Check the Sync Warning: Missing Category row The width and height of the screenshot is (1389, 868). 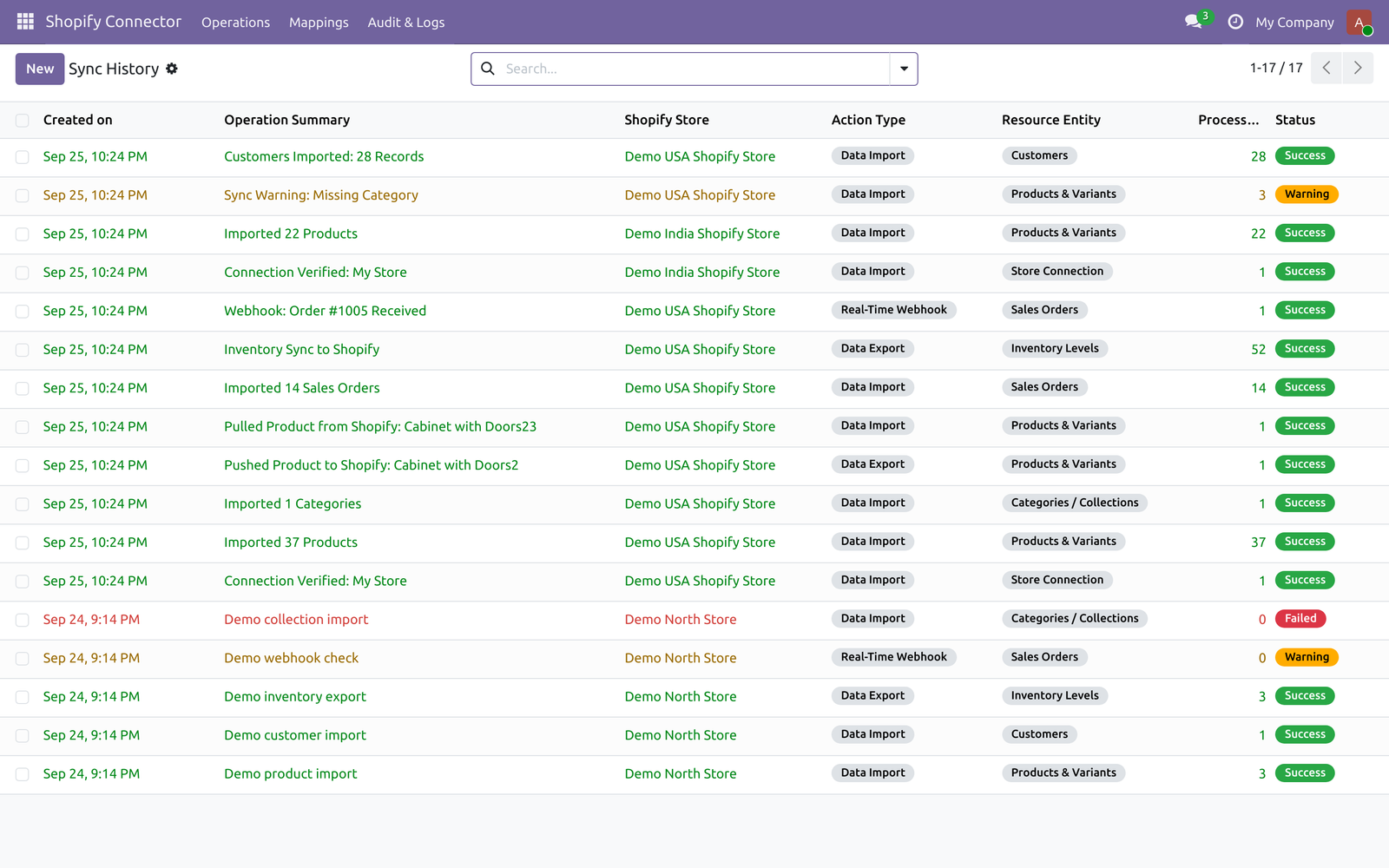click(23, 196)
